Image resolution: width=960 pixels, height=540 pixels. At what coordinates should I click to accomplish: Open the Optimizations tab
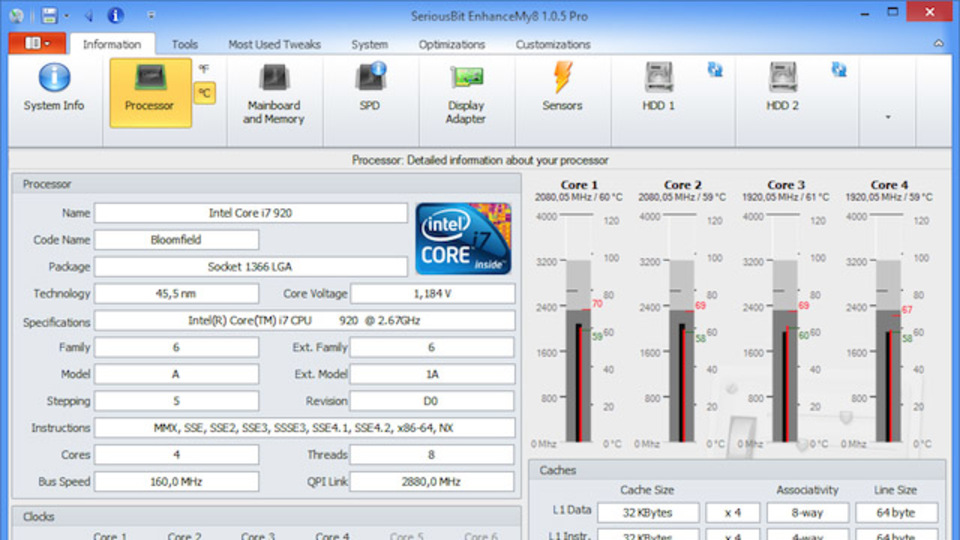click(452, 44)
